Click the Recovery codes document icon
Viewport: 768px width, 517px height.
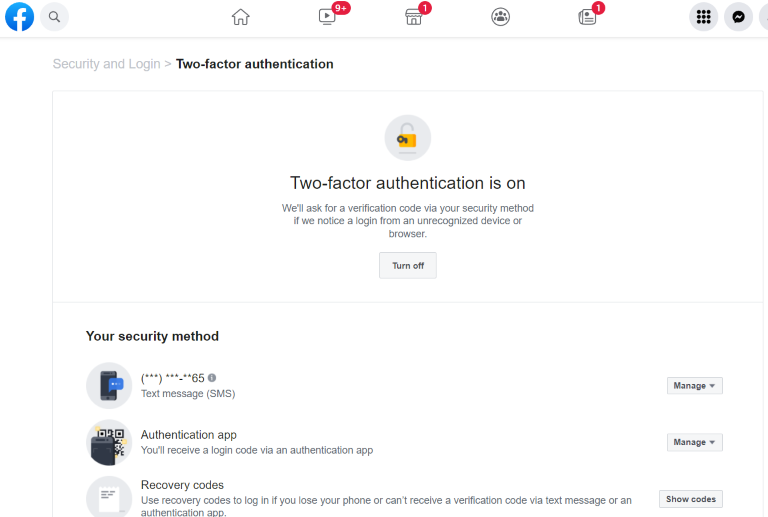[x=109, y=497]
